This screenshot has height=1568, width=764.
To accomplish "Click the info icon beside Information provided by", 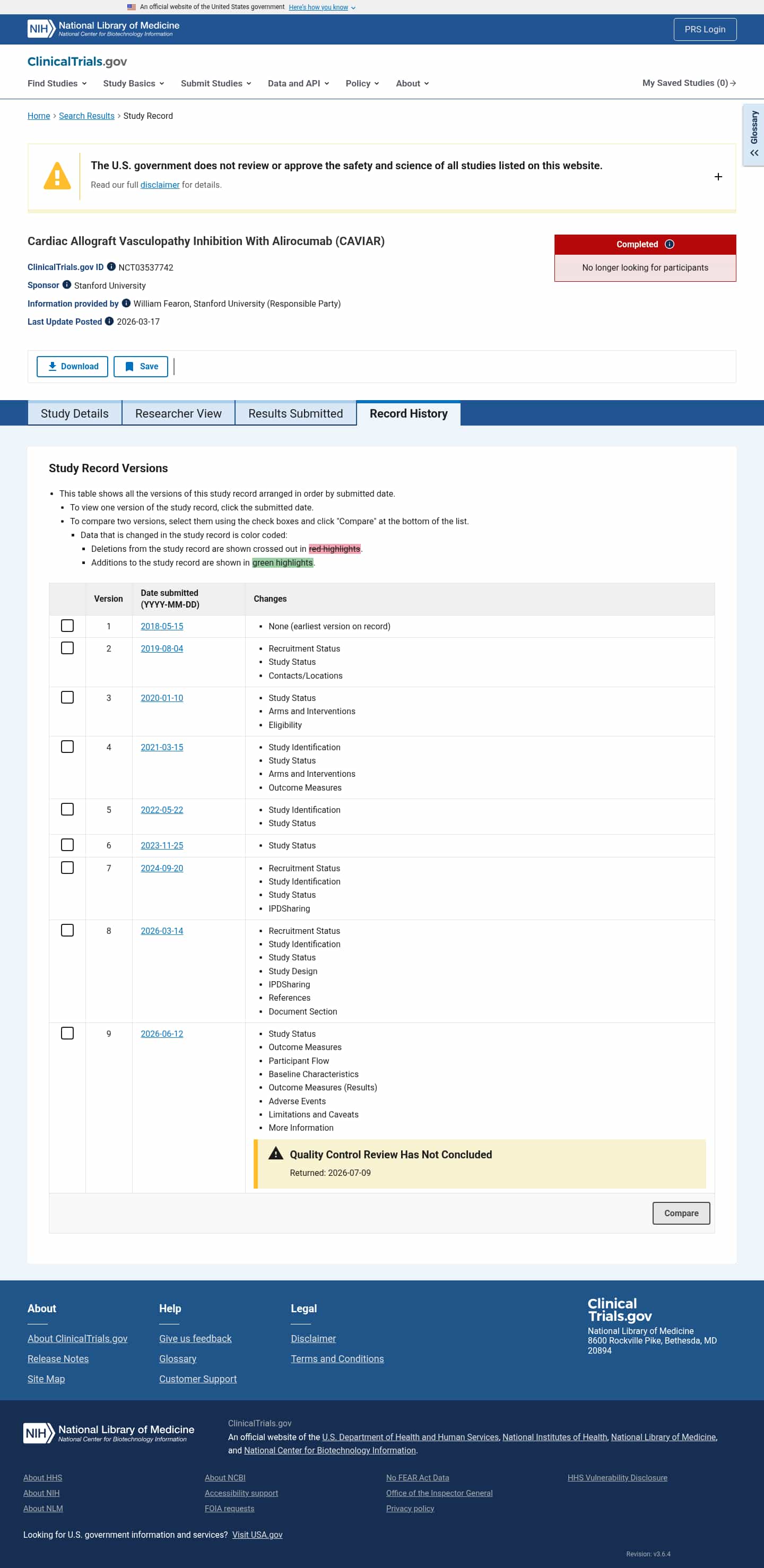I will click(126, 303).
